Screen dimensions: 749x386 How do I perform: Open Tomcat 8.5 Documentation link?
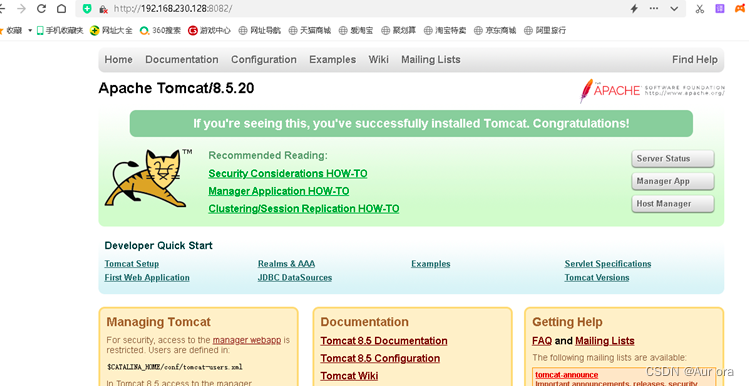[x=384, y=341]
